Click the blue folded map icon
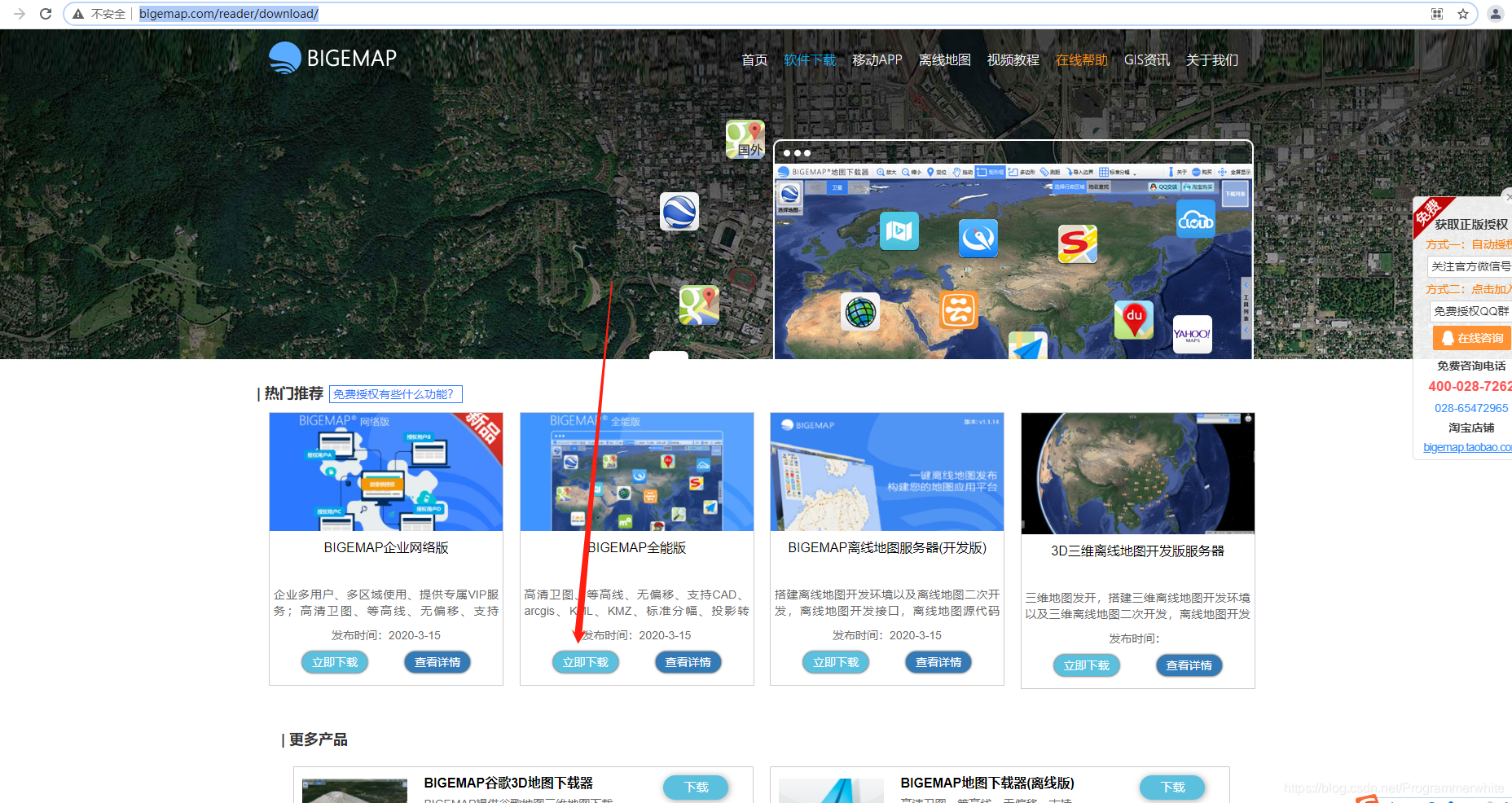 click(x=899, y=231)
